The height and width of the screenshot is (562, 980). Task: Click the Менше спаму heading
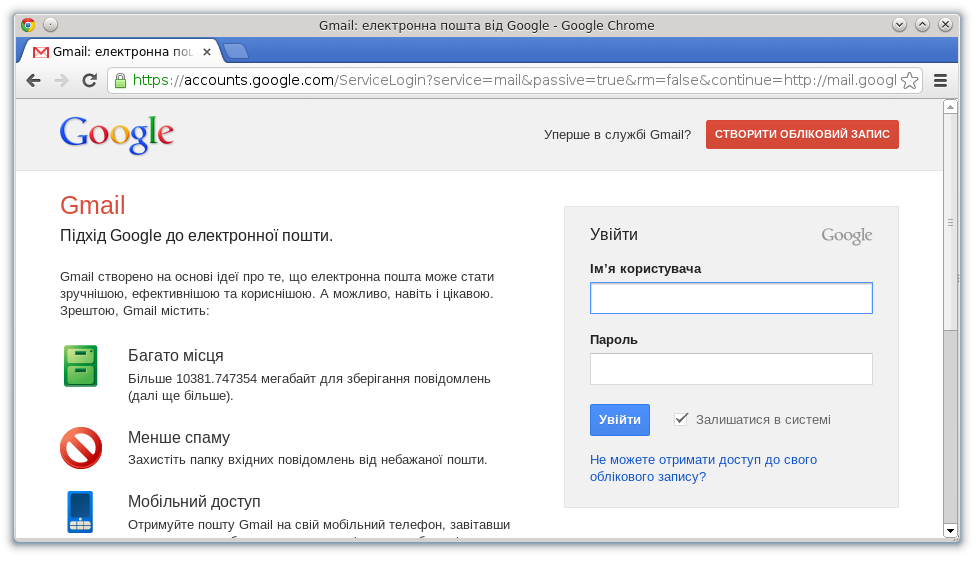pos(179,438)
